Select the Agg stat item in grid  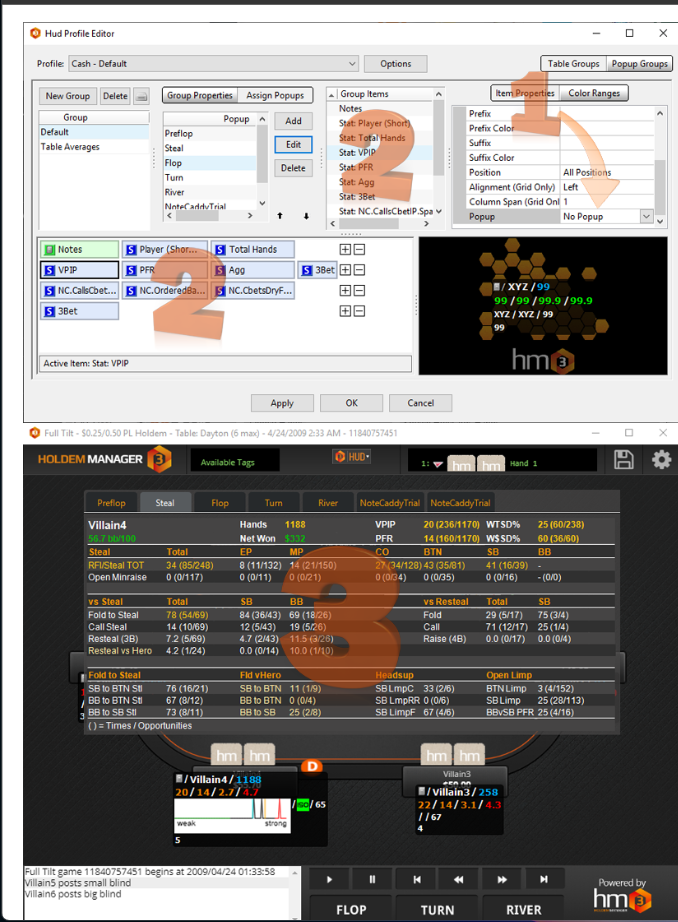253,270
